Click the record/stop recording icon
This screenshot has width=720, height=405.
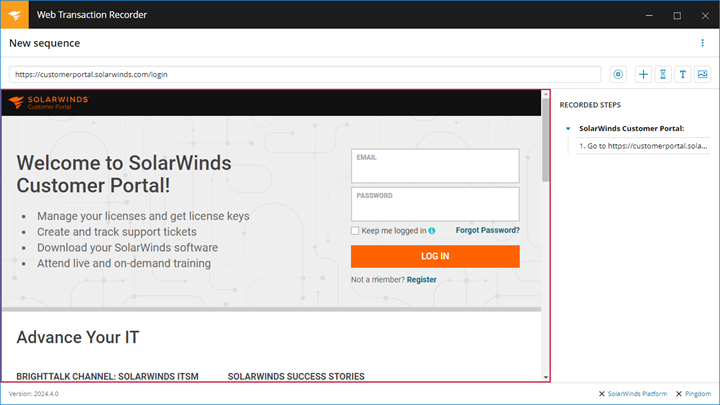[x=618, y=74]
